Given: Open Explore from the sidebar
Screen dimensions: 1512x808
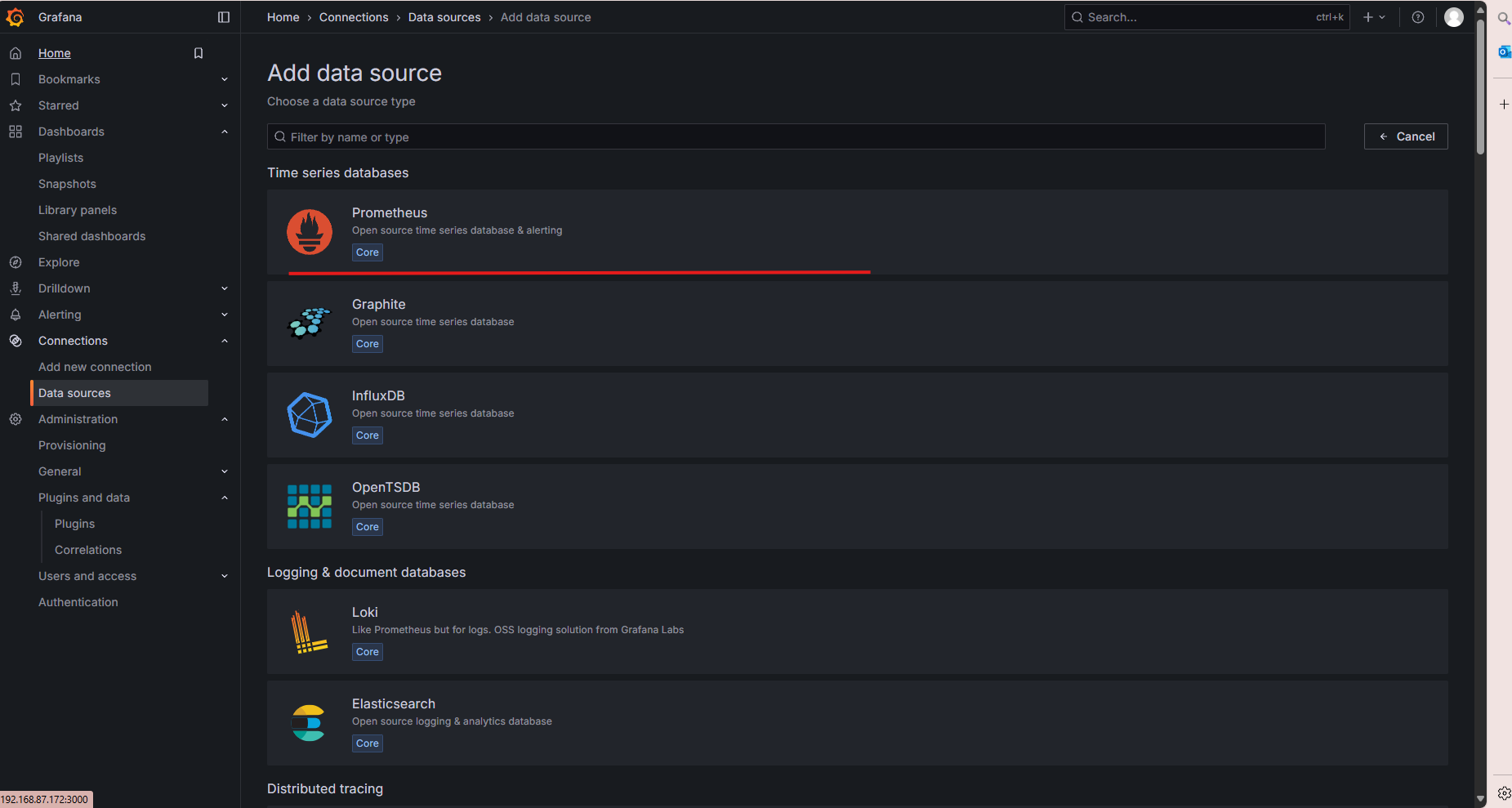Looking at the screenshot, I should tap(59, 262).
